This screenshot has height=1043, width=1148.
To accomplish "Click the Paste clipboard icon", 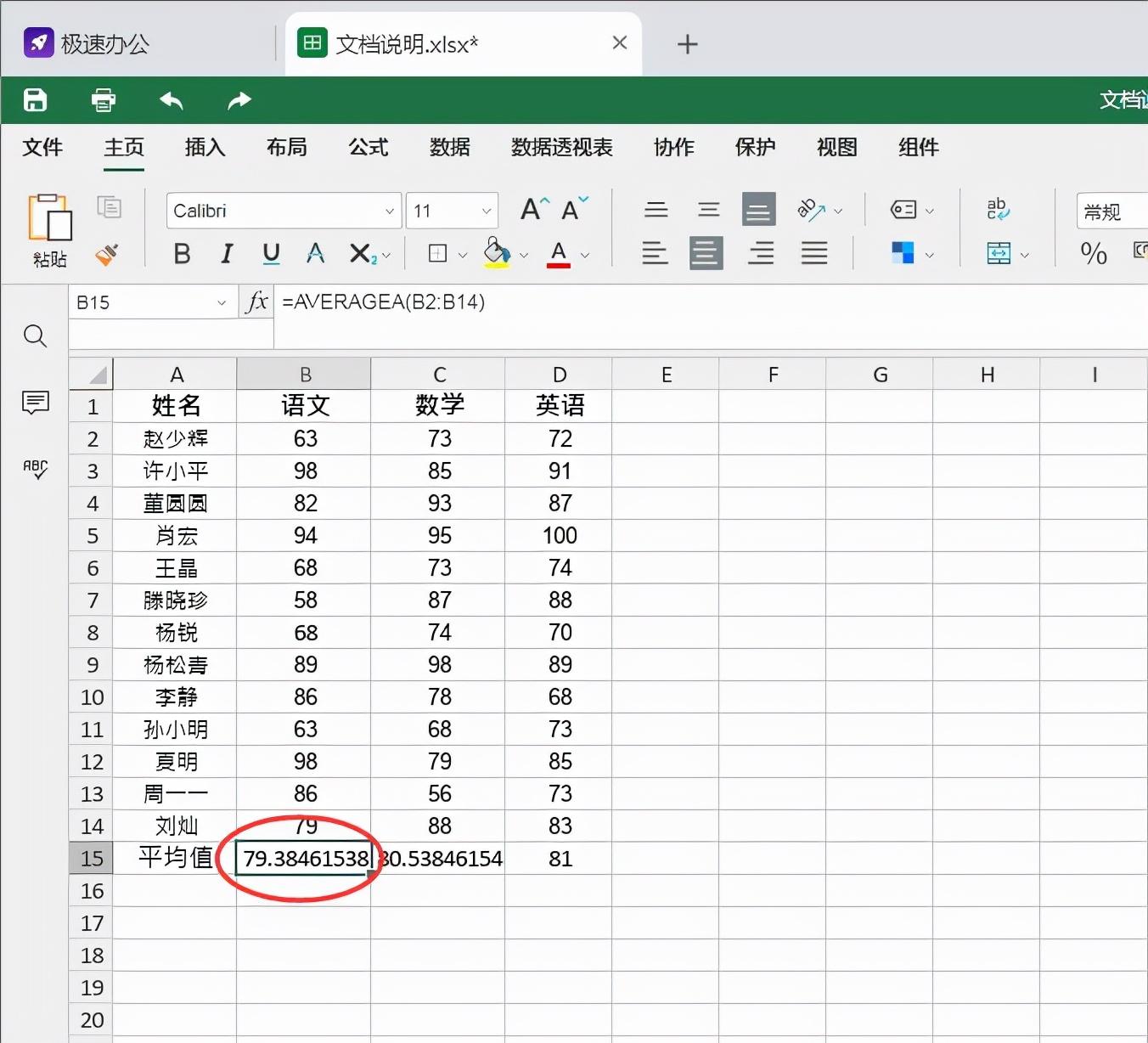I will pos(49,217).
